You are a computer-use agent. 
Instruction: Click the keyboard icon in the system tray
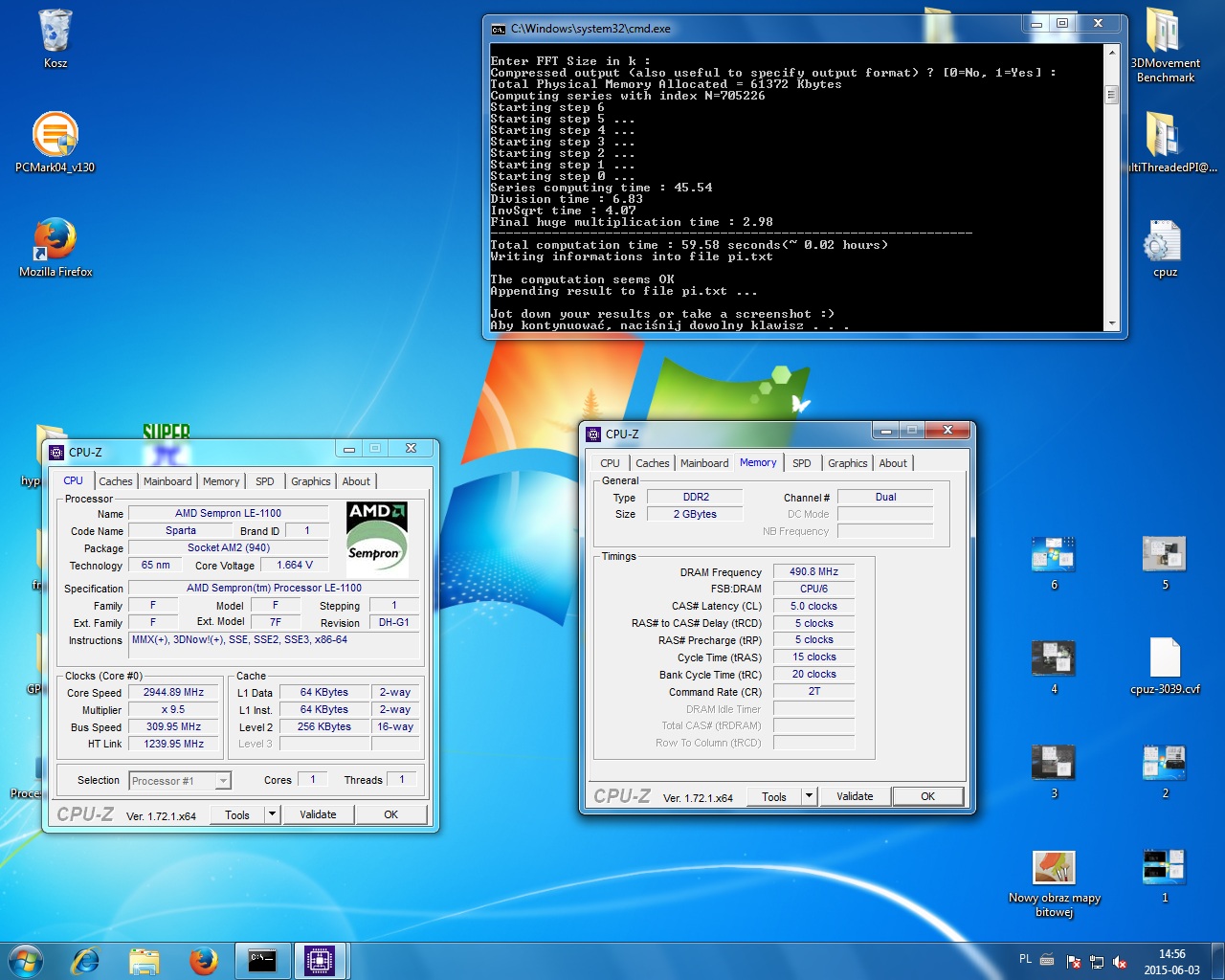(x=1047, y=959)
